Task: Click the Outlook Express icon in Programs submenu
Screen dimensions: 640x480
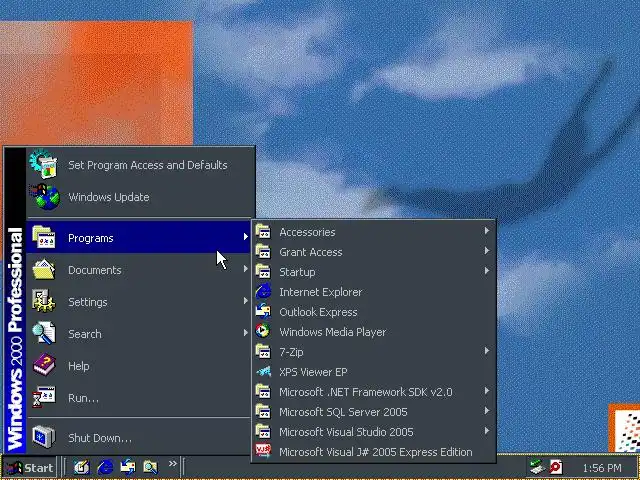Action: click(263, 311)
